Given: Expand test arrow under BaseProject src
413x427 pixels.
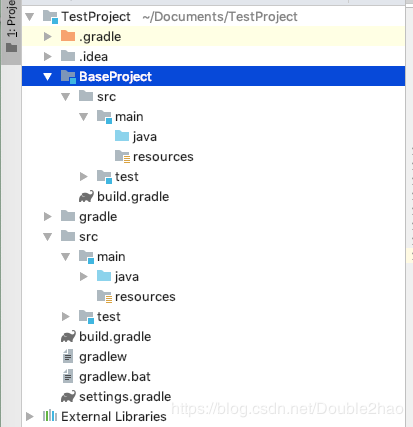Looking at the screenshot, I should point(84,177).
